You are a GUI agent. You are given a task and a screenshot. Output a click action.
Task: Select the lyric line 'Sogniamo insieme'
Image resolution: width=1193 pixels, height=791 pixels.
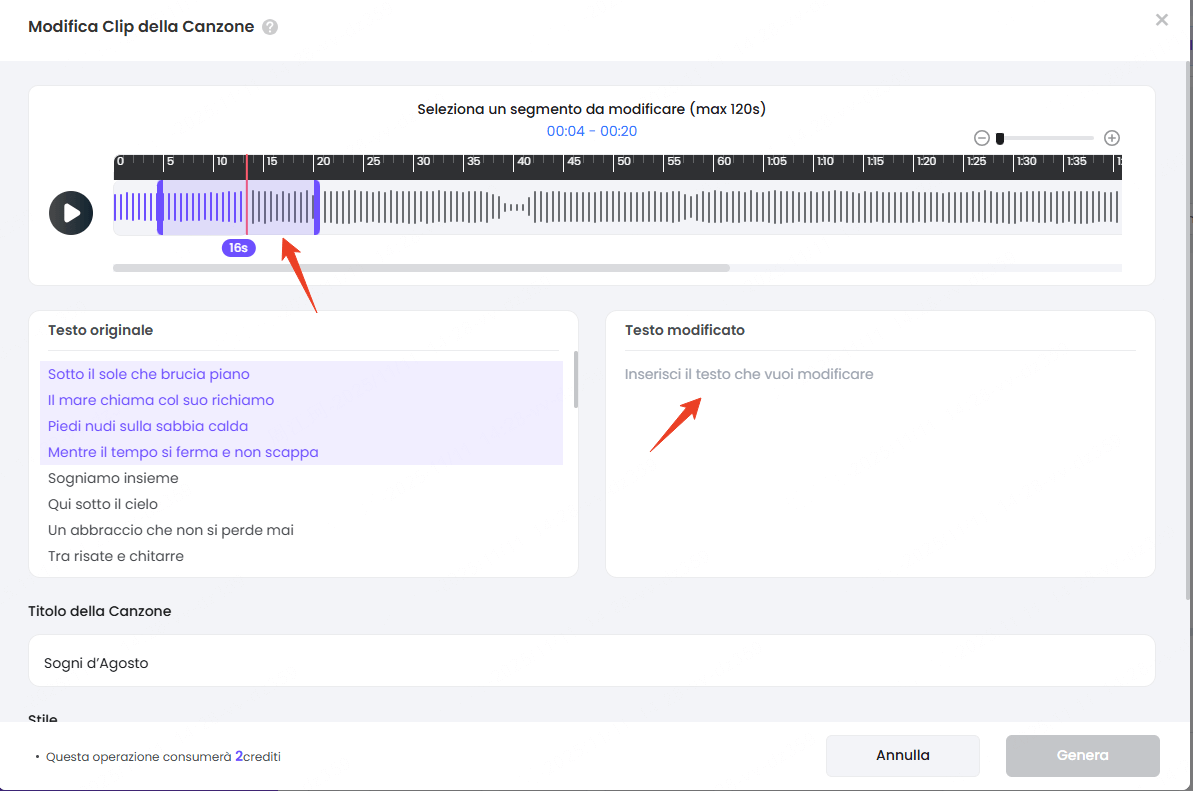tap(113, 478)
